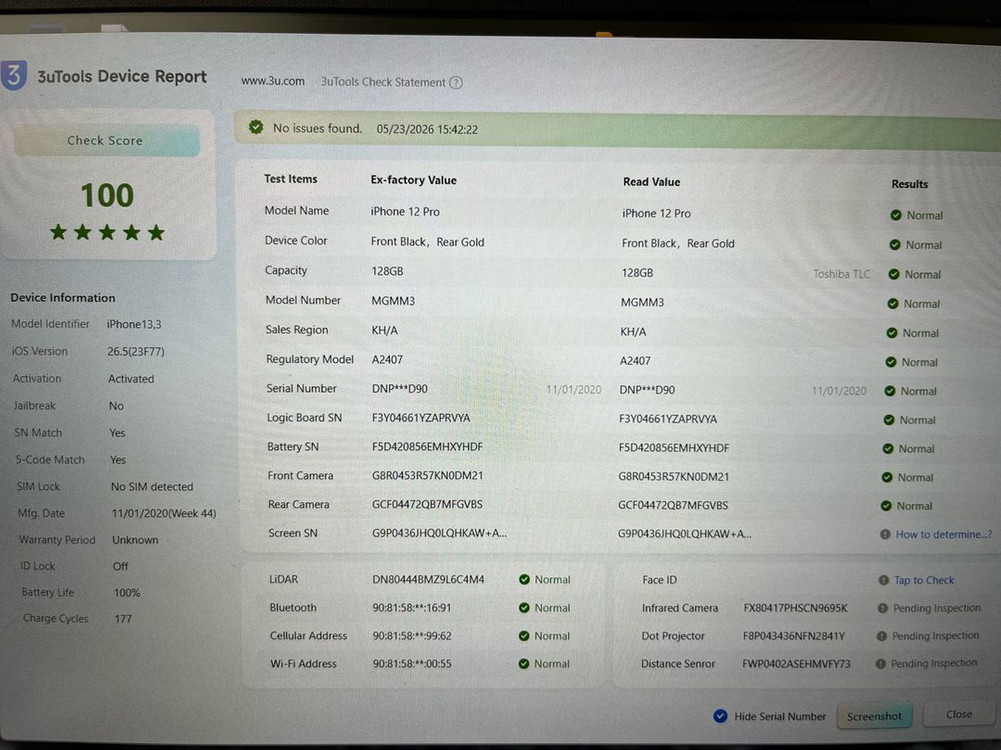Click the Normal check icon for Wi-Fi Address
Screen dimensions: 1001x750
pyautogui.click(x=524, y=664)
